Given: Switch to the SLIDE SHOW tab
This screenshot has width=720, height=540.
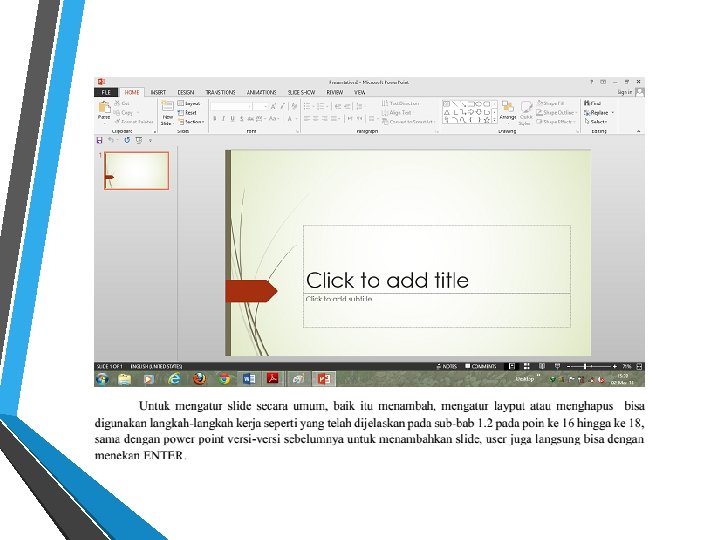Looking at the screenshot, I should 301,92.
